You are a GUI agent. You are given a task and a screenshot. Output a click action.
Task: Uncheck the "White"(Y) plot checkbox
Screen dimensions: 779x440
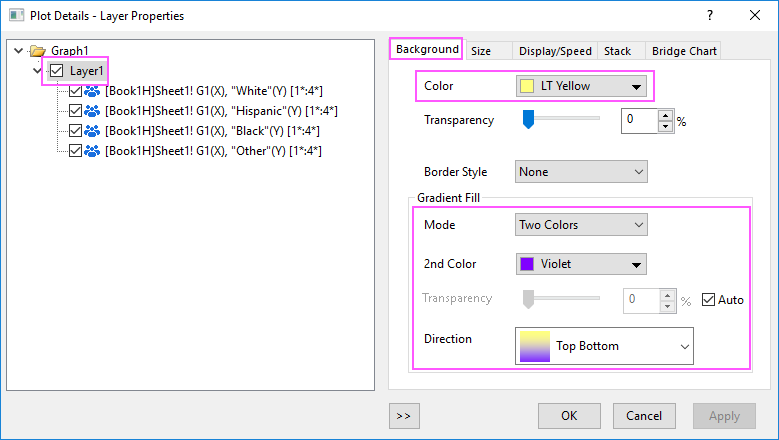point(76,91)
